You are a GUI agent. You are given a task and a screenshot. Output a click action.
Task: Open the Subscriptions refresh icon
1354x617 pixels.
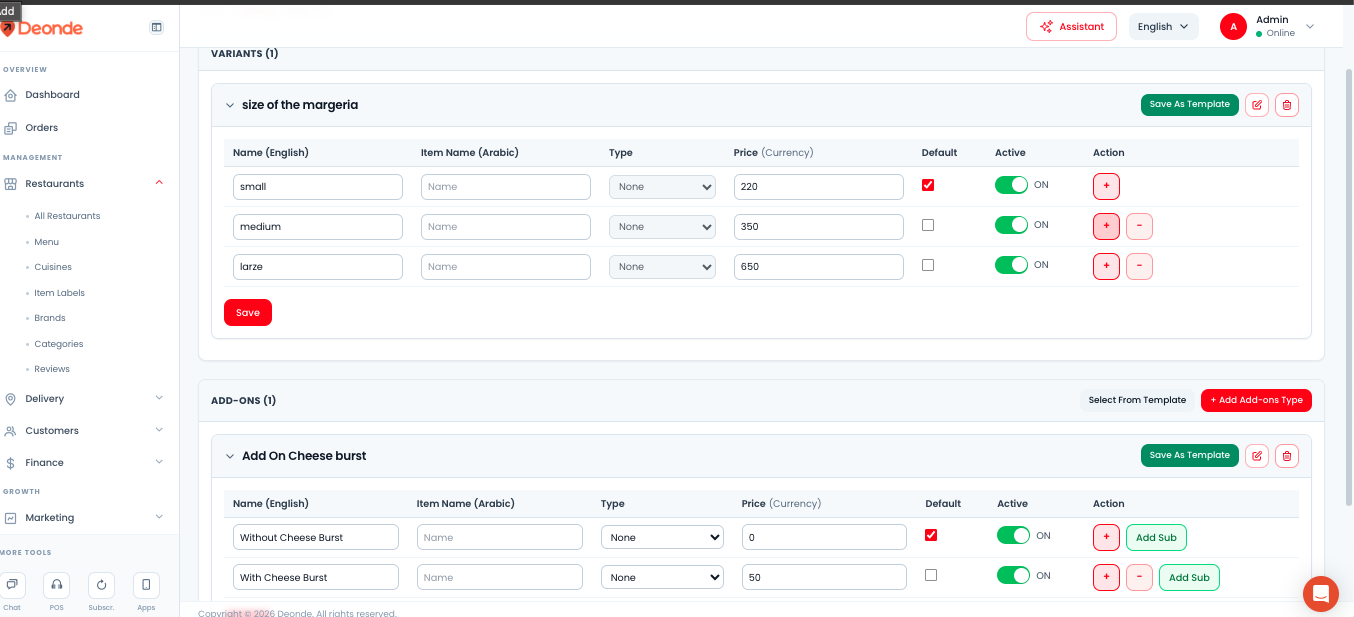tap(101, 585)
